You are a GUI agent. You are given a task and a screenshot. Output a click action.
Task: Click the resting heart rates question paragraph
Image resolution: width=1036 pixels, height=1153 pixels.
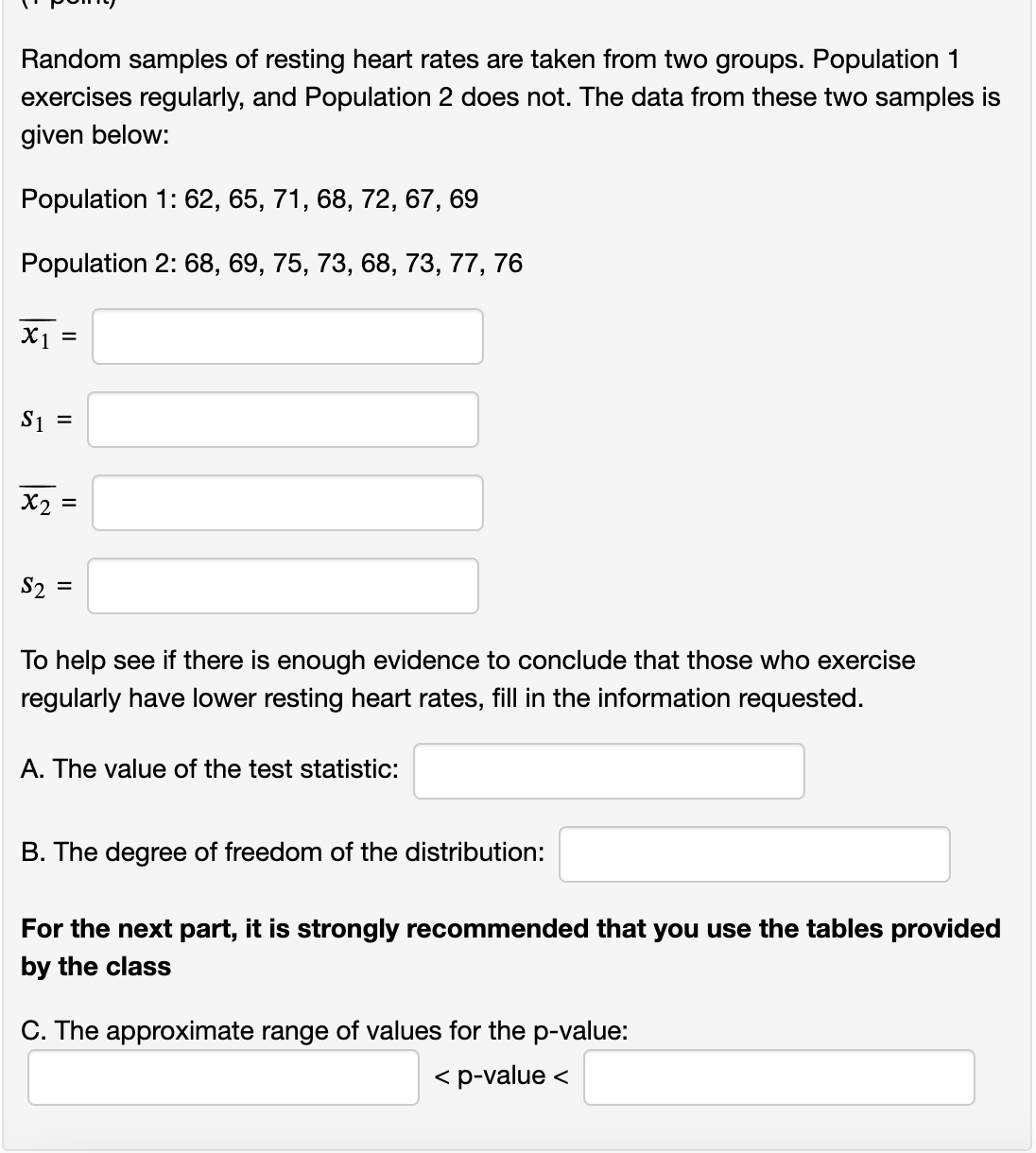coord(510,97)
